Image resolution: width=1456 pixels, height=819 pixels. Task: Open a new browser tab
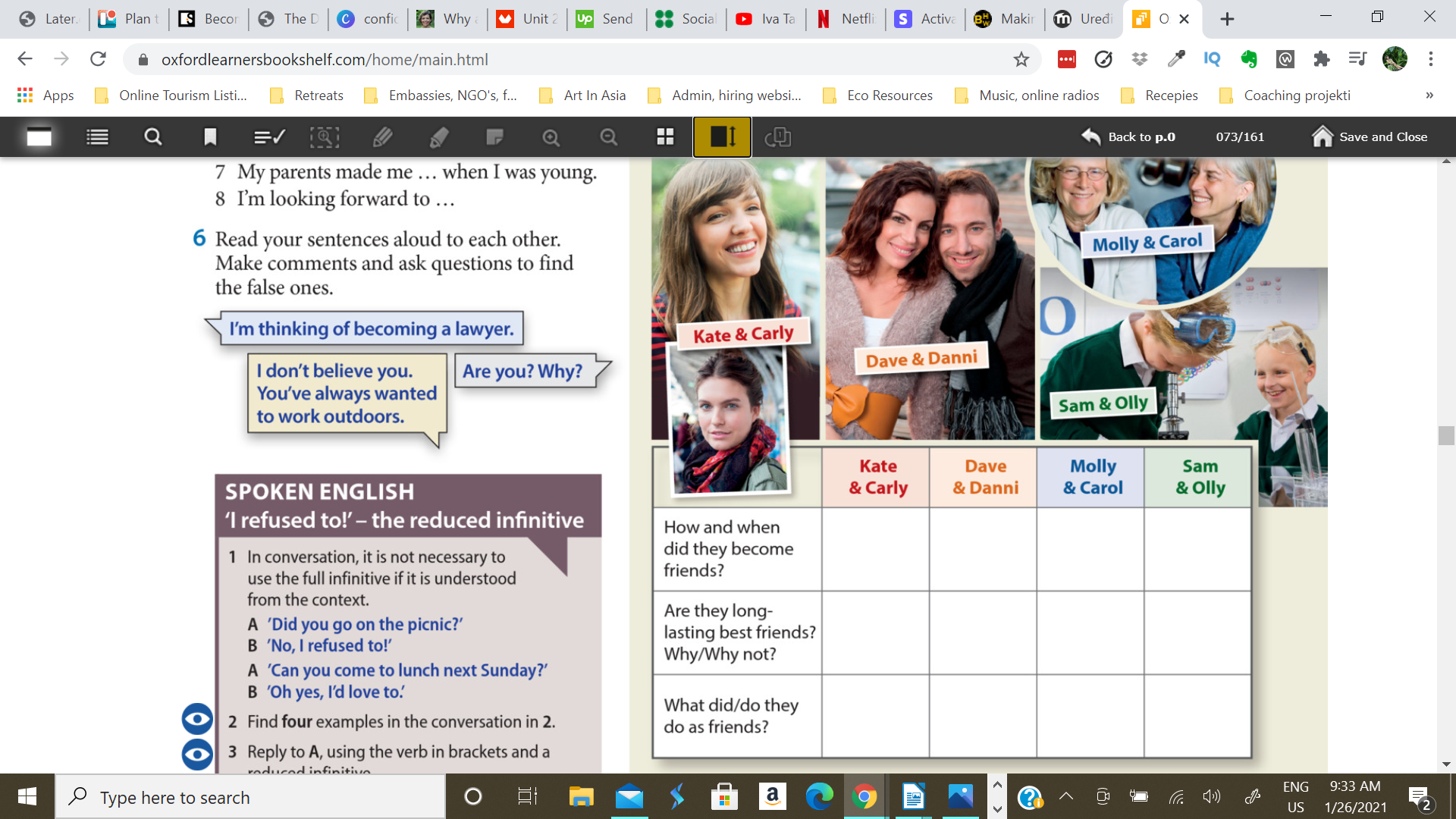[1227, 19]
